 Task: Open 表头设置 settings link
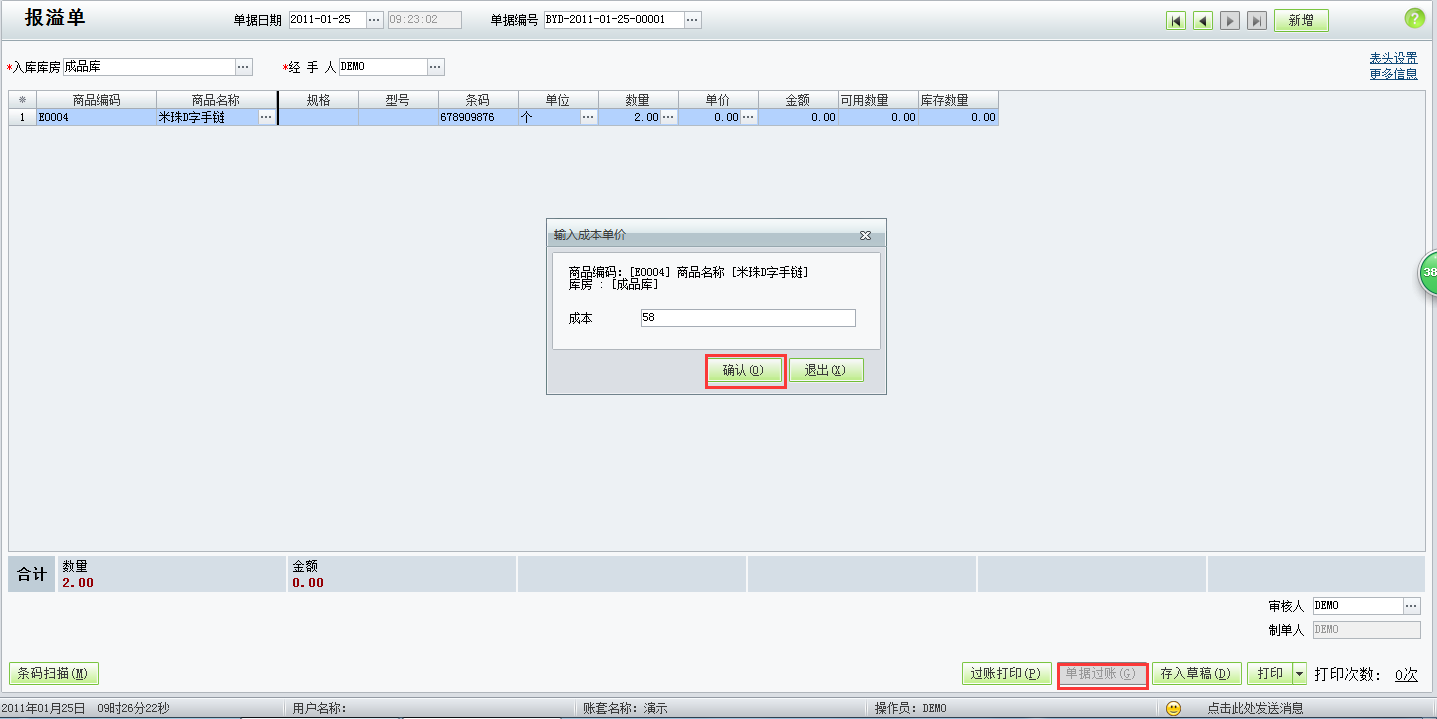point(1392,58)
